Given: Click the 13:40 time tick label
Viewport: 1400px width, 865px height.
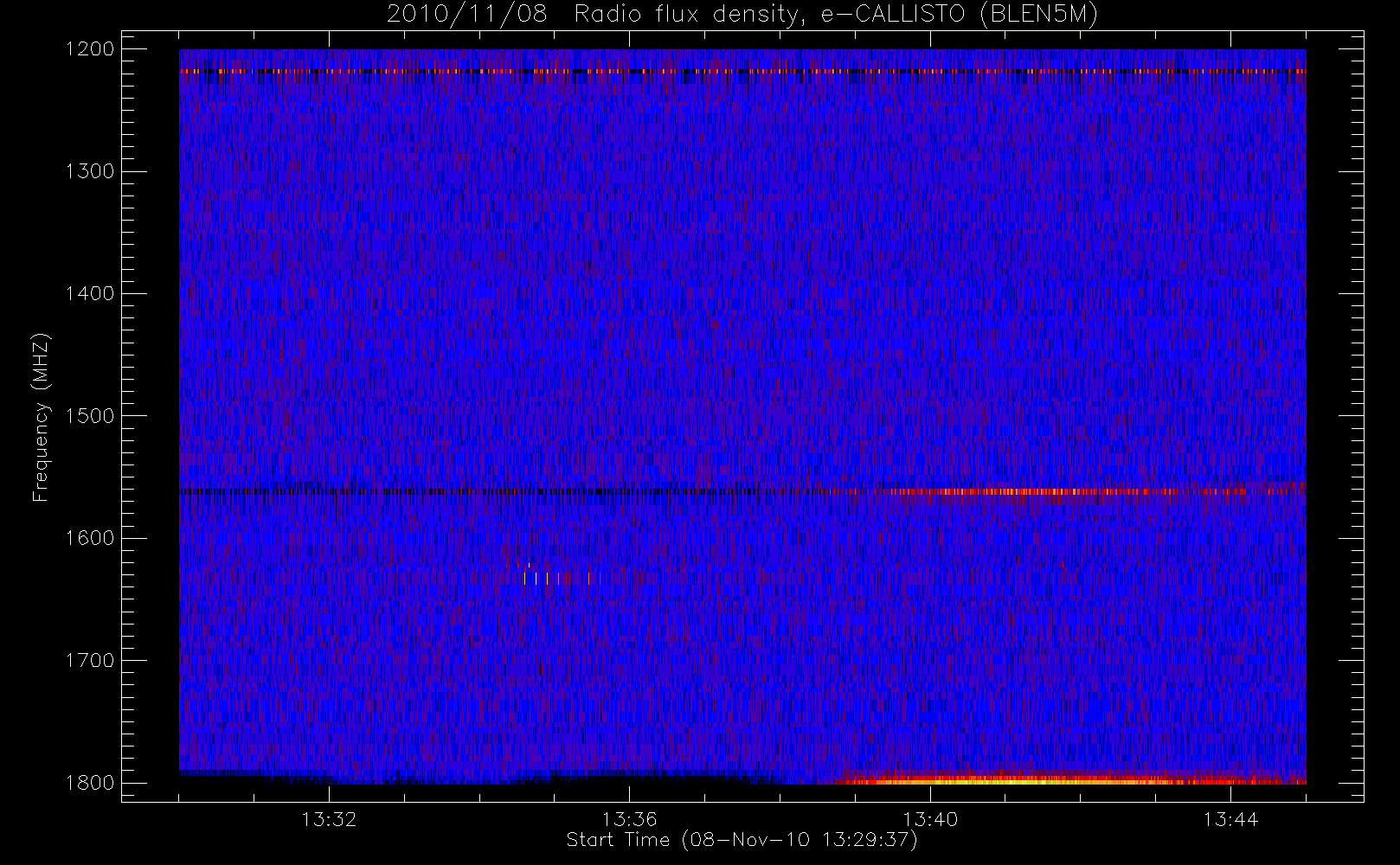Looking at the screenshot, I should point(930,819).
